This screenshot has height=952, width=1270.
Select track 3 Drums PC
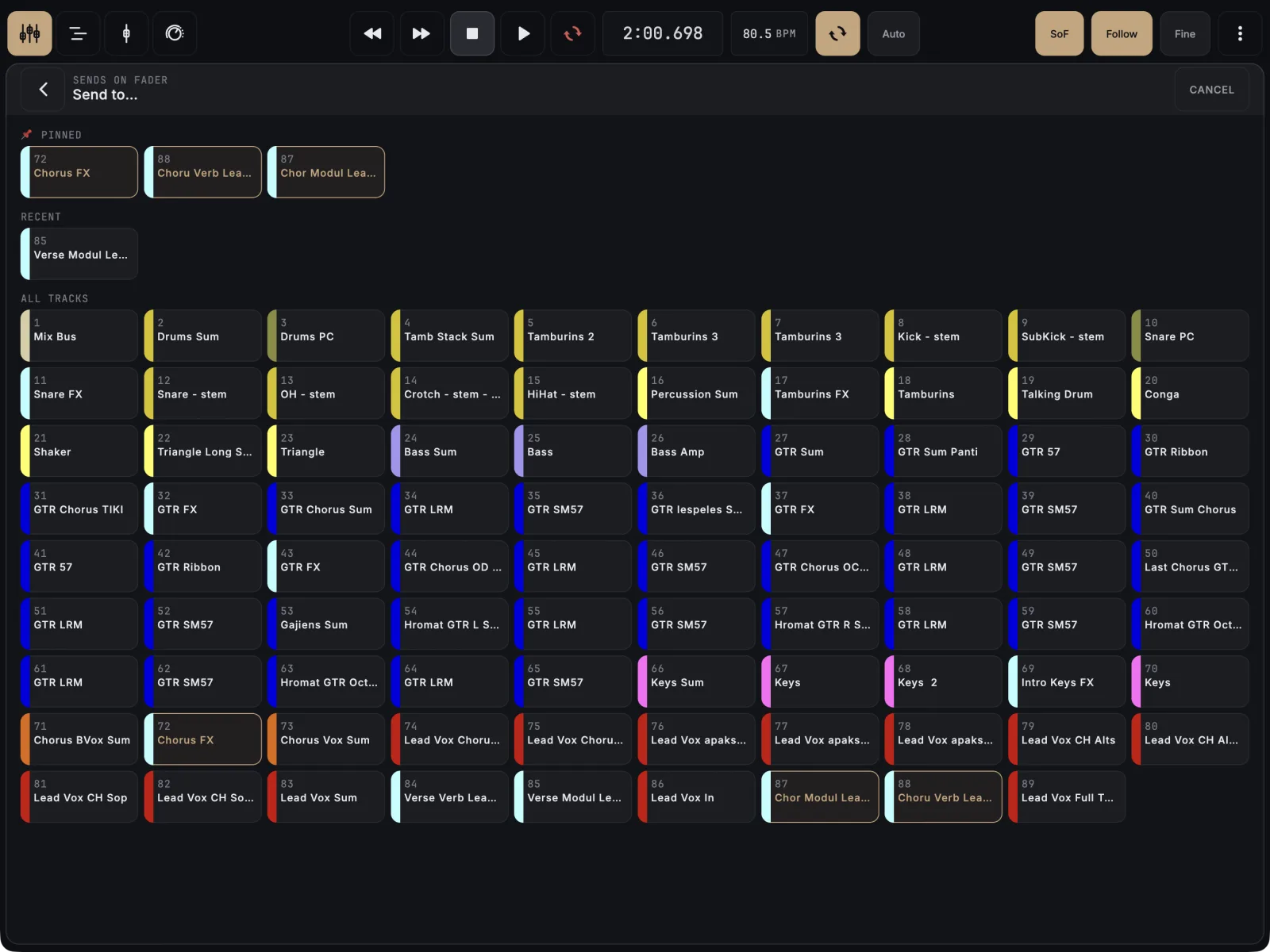point(326,336)
